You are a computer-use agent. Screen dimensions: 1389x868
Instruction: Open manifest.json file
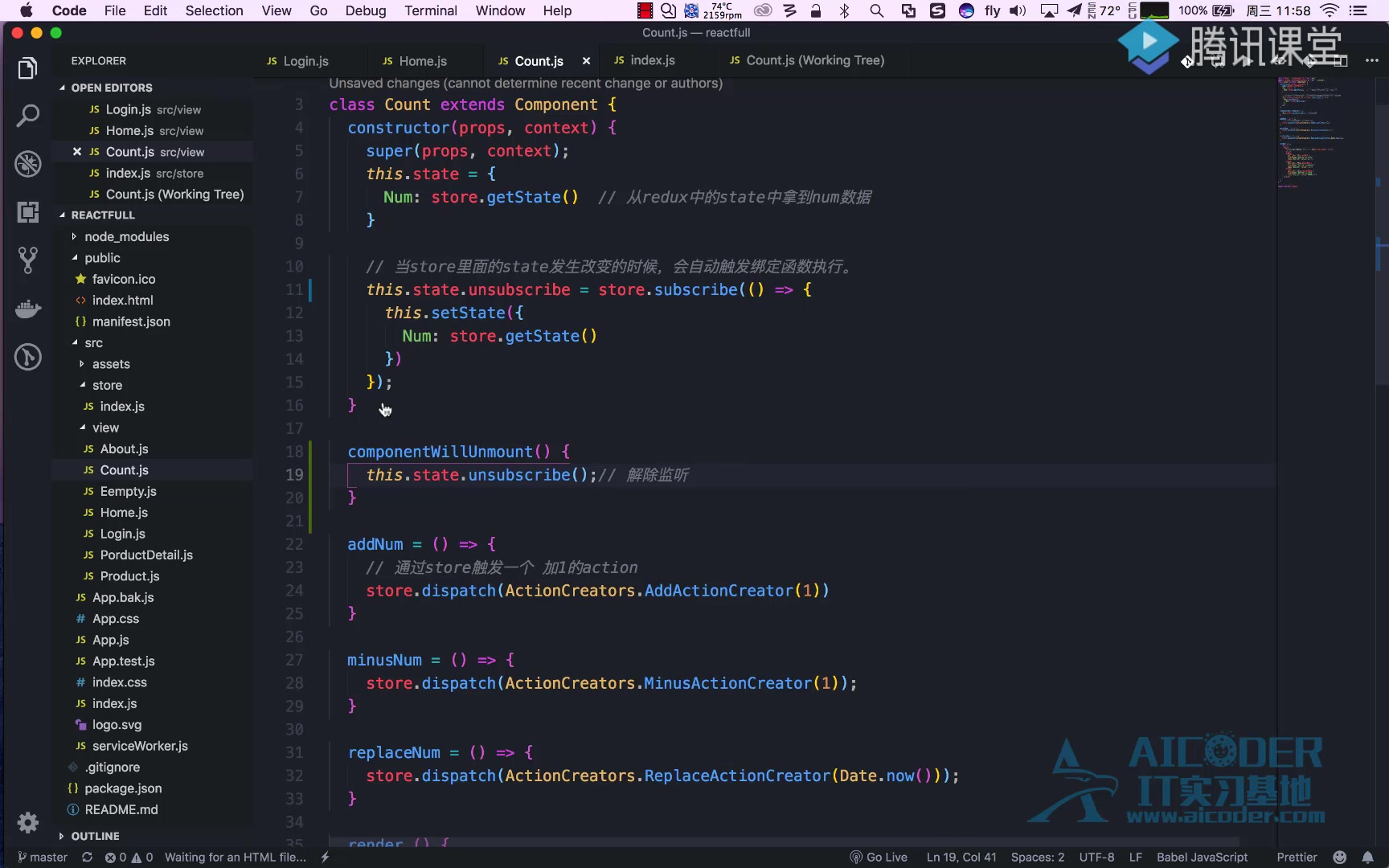click(x=131, y=321)
